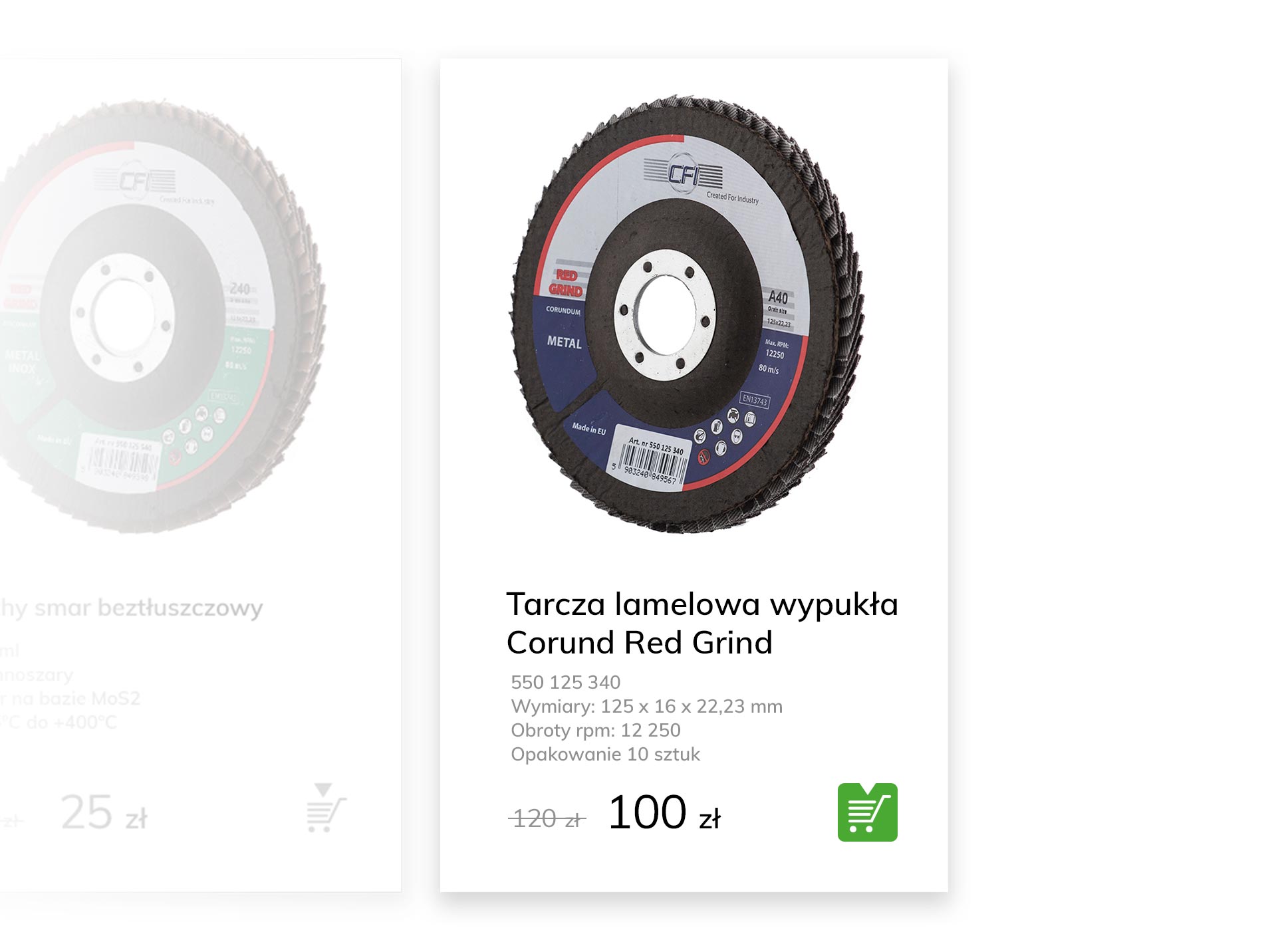Viewport: 1274px width, 952px height.
Task: Click the faded 25 zł price
Action: pos(104,812)
